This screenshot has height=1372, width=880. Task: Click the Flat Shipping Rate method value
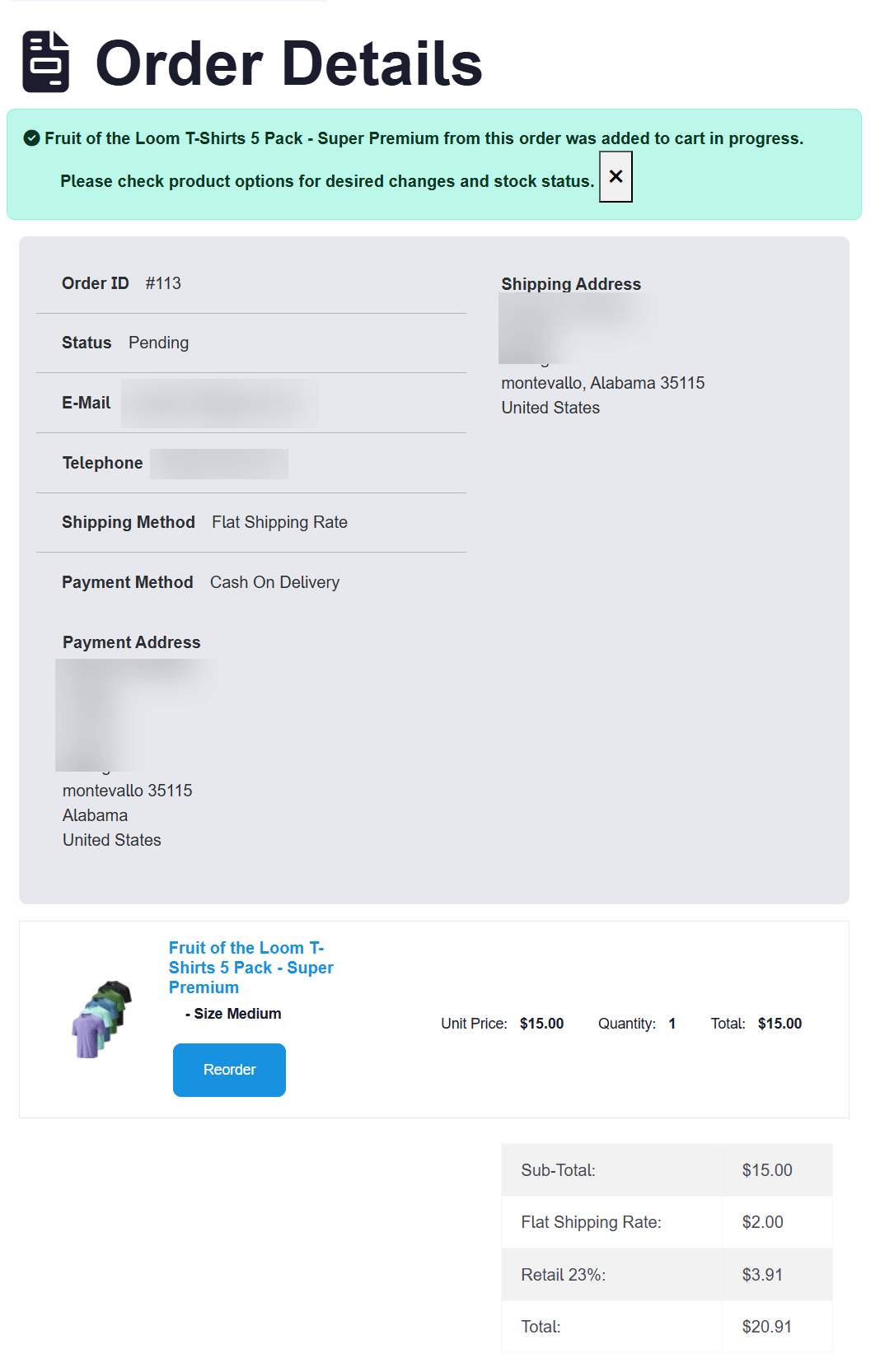pos(279,522)
